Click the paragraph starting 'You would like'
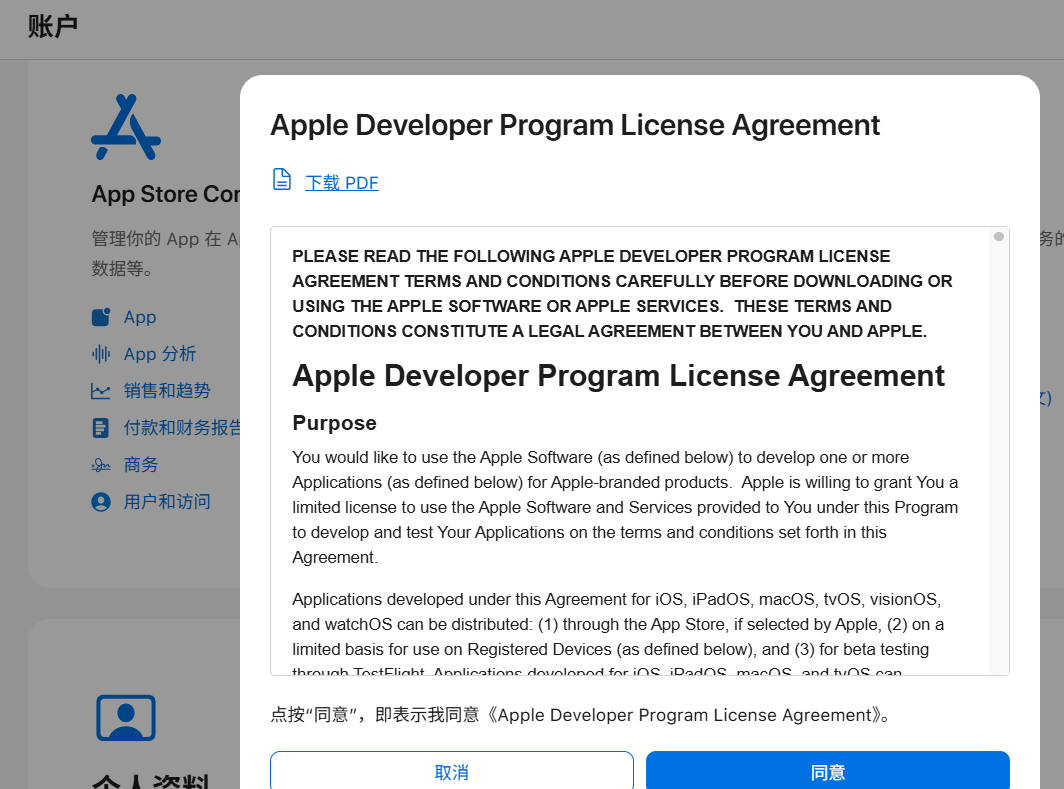Image resolution: width=1064 pixels, height=789 pixels. point(625,507)
